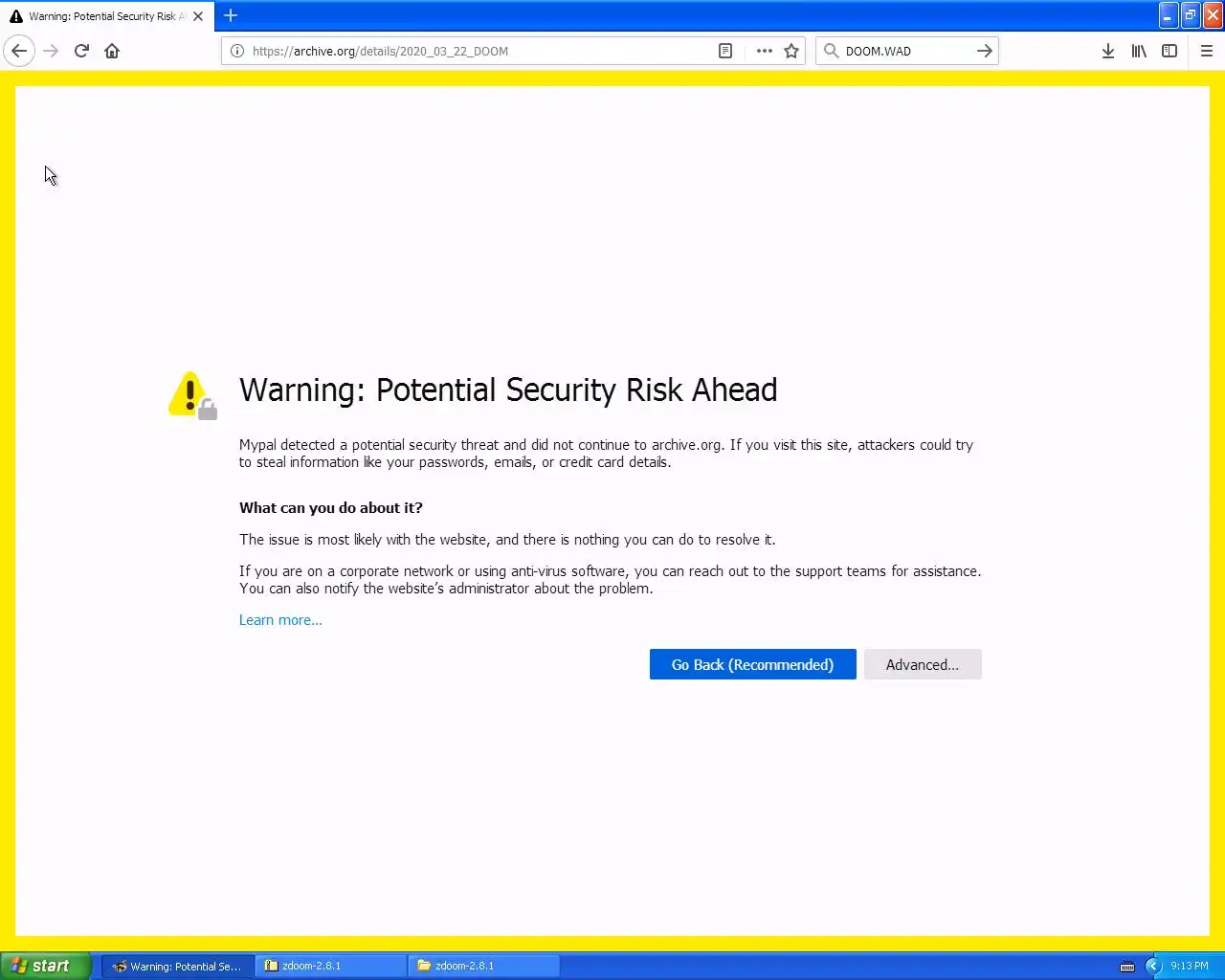Image resolution: width=1225 pixels, height=980 pixels.
Task: Go back to the previous page
Action: tap(19, 51)
